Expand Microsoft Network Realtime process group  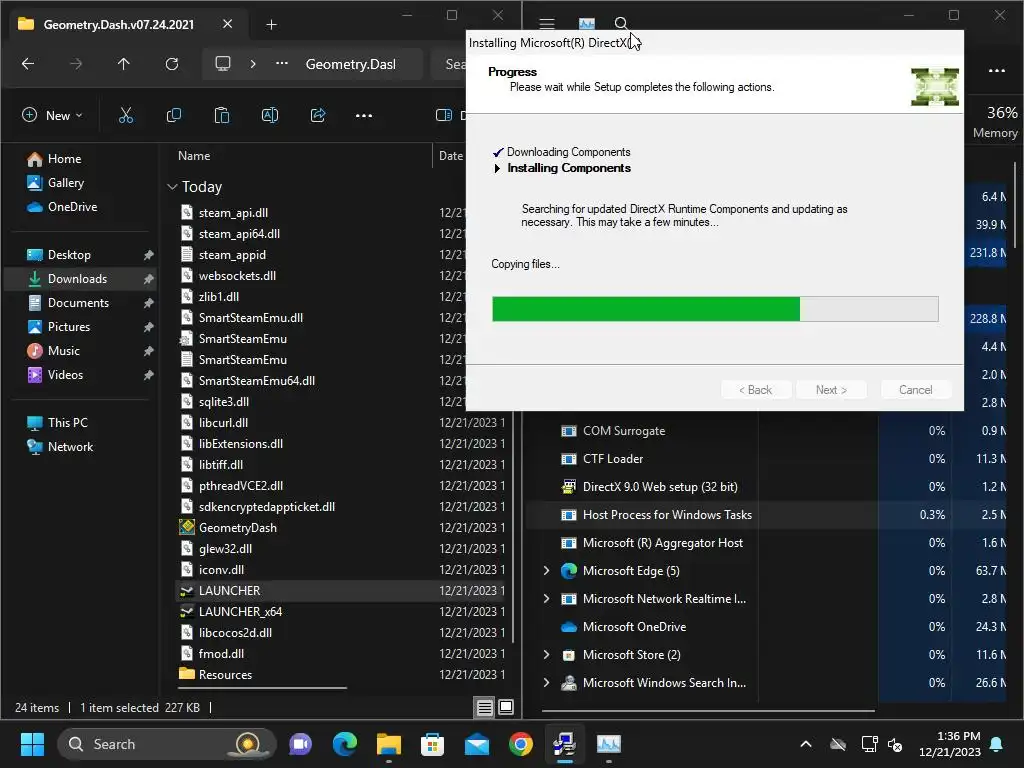click(547, 599)
